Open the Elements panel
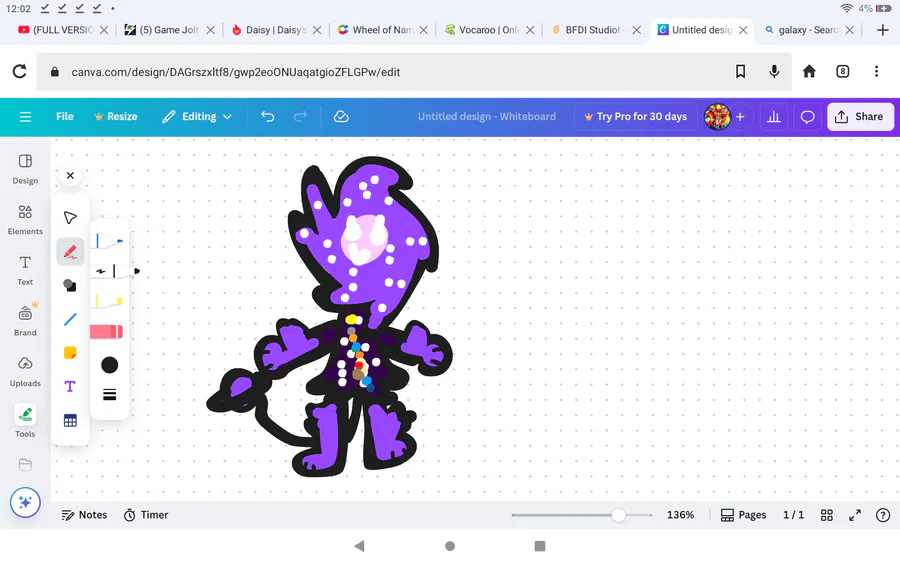The height and width of the screenshot is (563, 900). pyautogui.click(x=25, y=220)
